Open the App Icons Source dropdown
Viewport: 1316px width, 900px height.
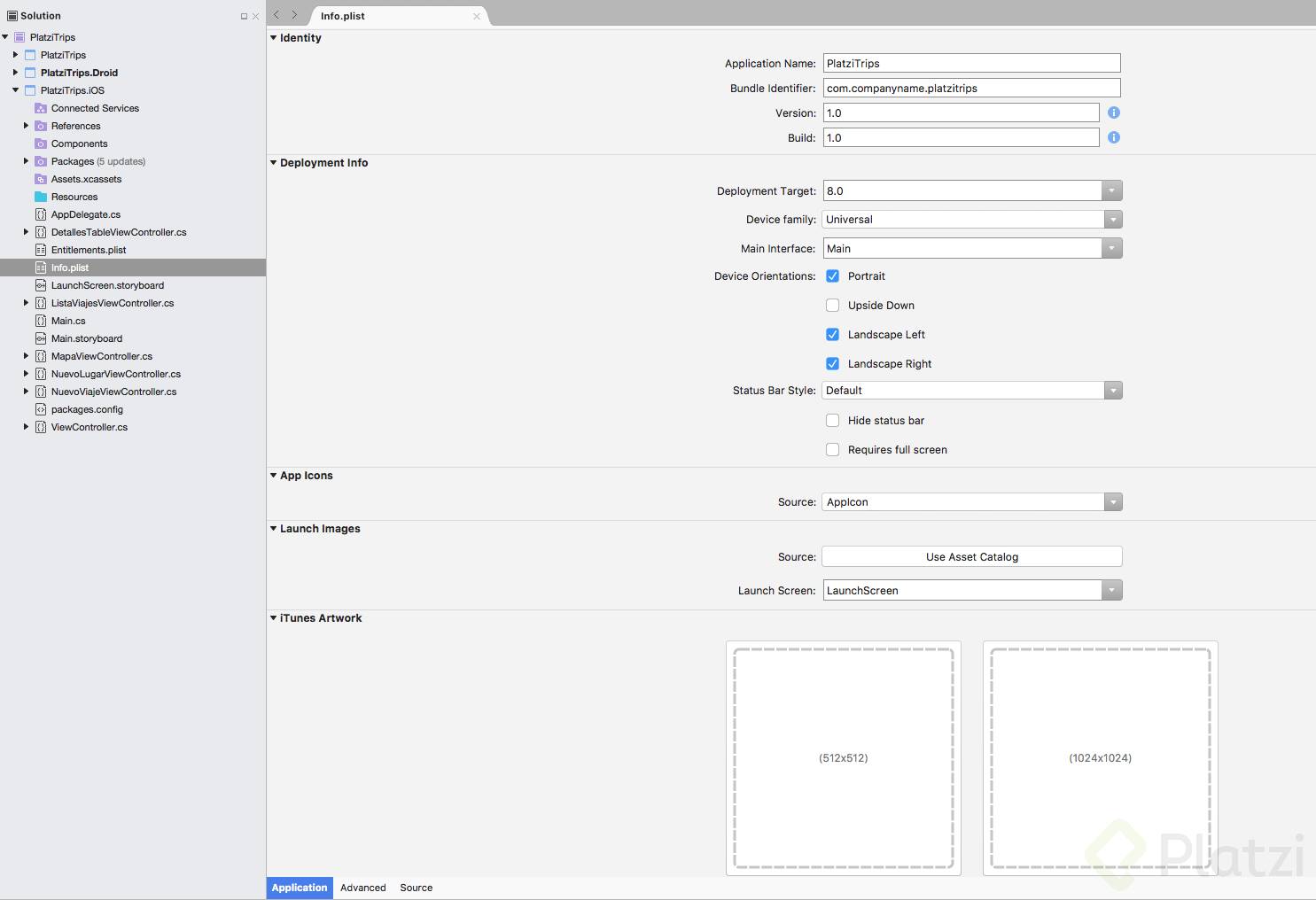(x=1113, y=502)
